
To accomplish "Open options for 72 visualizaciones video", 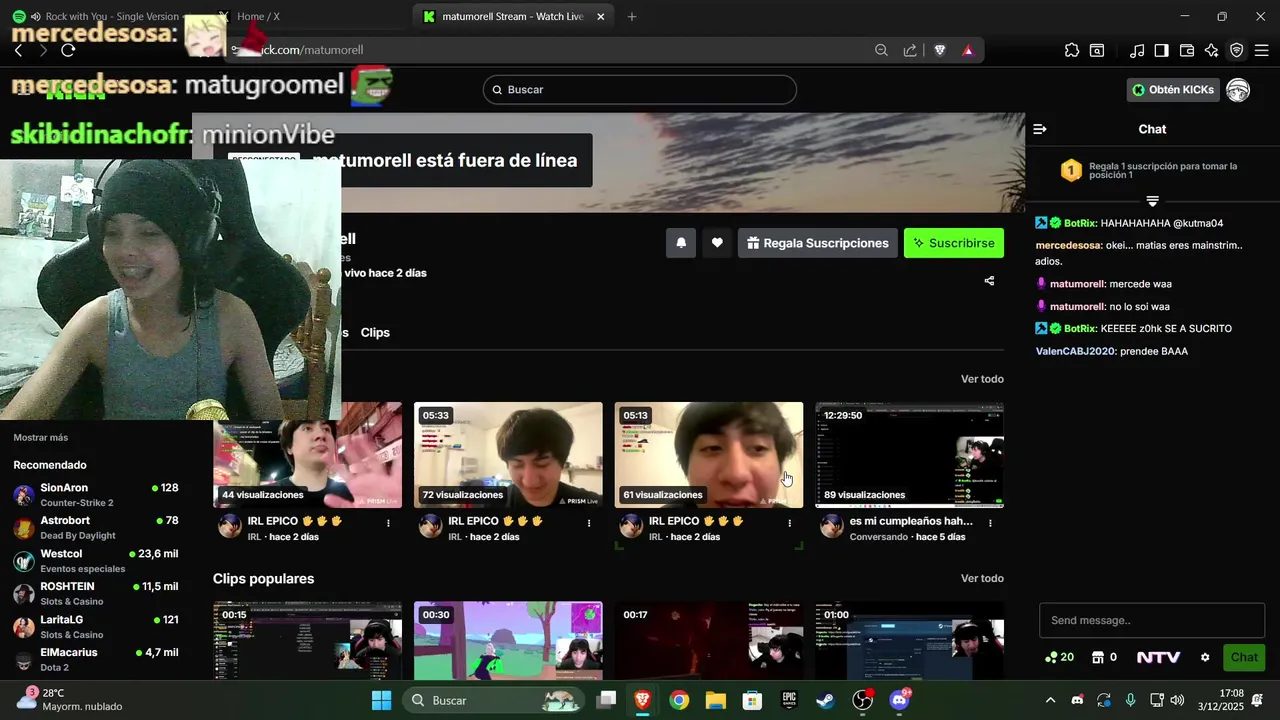I will (589, 523).
